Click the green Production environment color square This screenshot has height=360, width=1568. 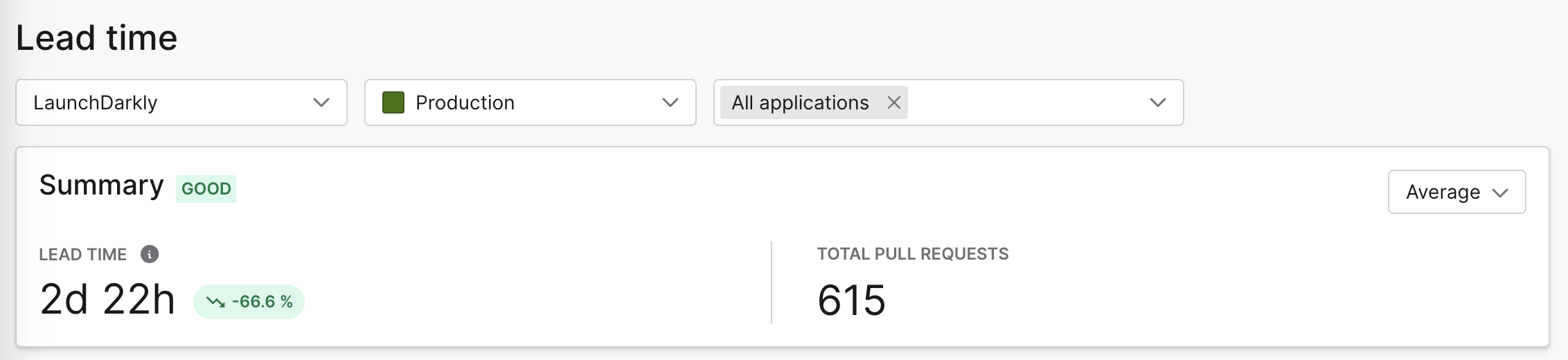click(x=393, y=102)
